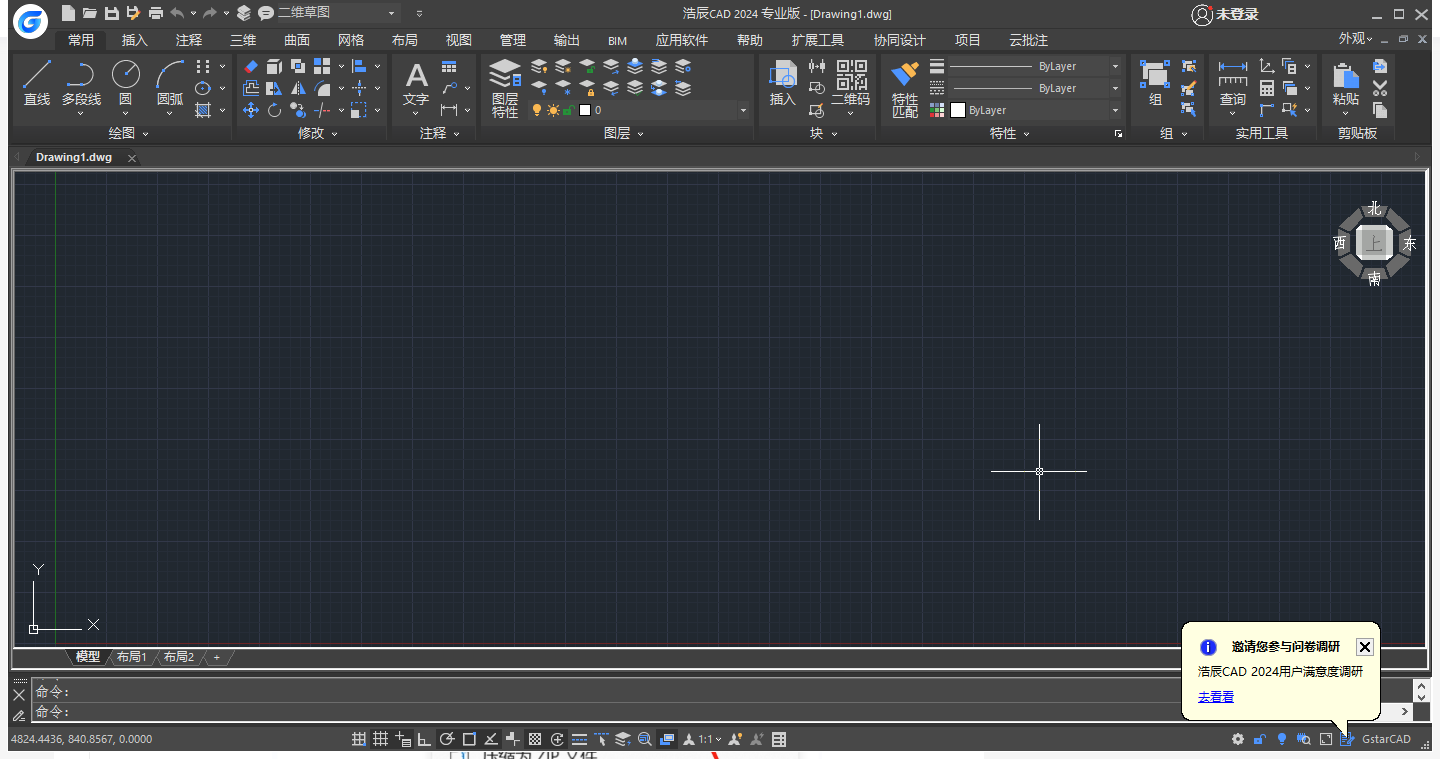
Task: Click the 去看看 survey link
Action: [x=1215, y=697]
